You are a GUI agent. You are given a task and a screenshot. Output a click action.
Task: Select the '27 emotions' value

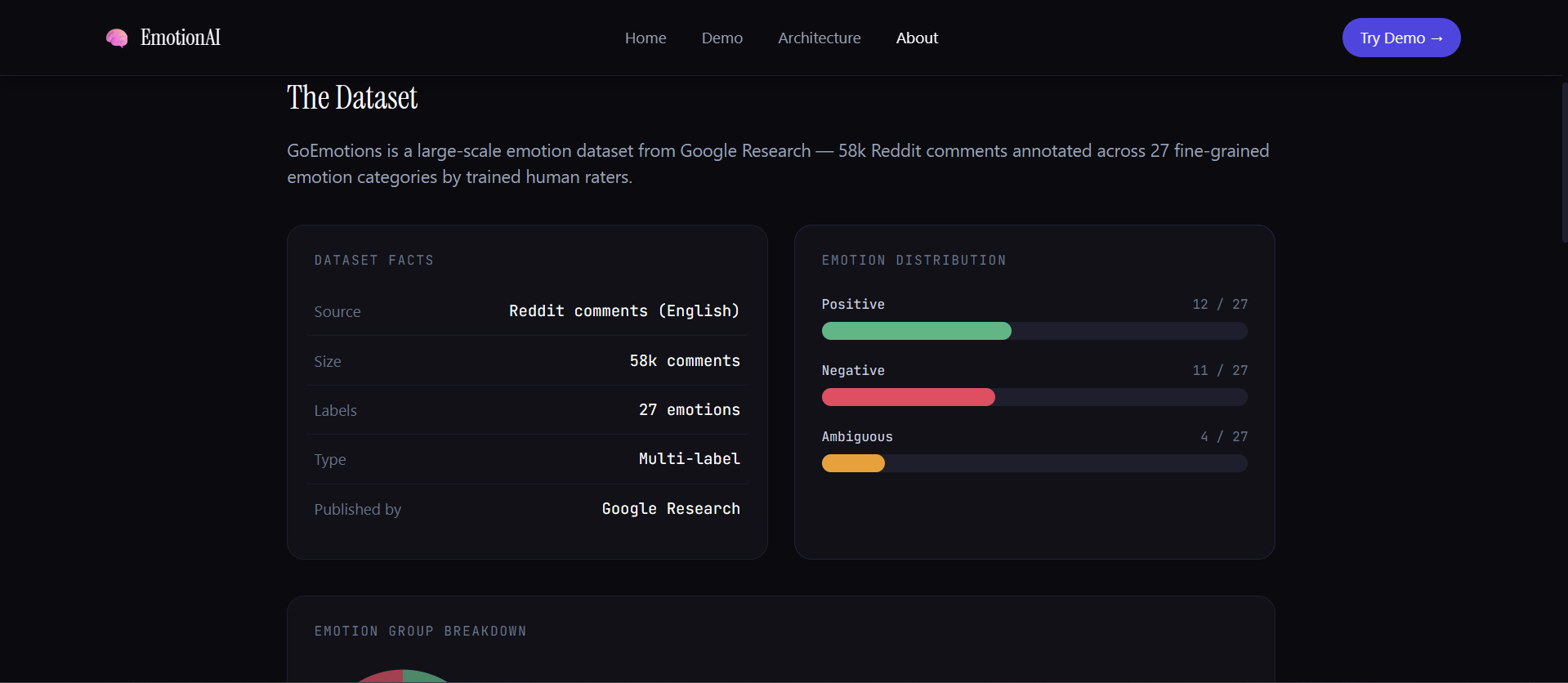[x=690, y=410]
